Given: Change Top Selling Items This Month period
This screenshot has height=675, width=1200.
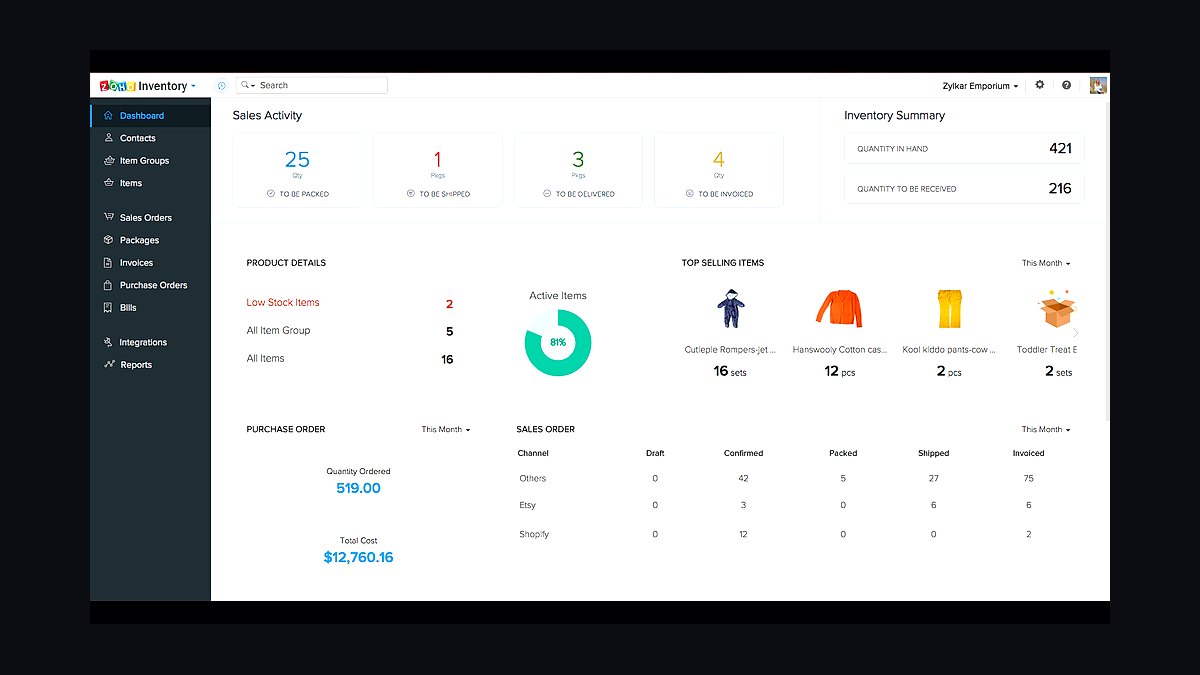Looking at the screenshot, I should coord(1046,263).
